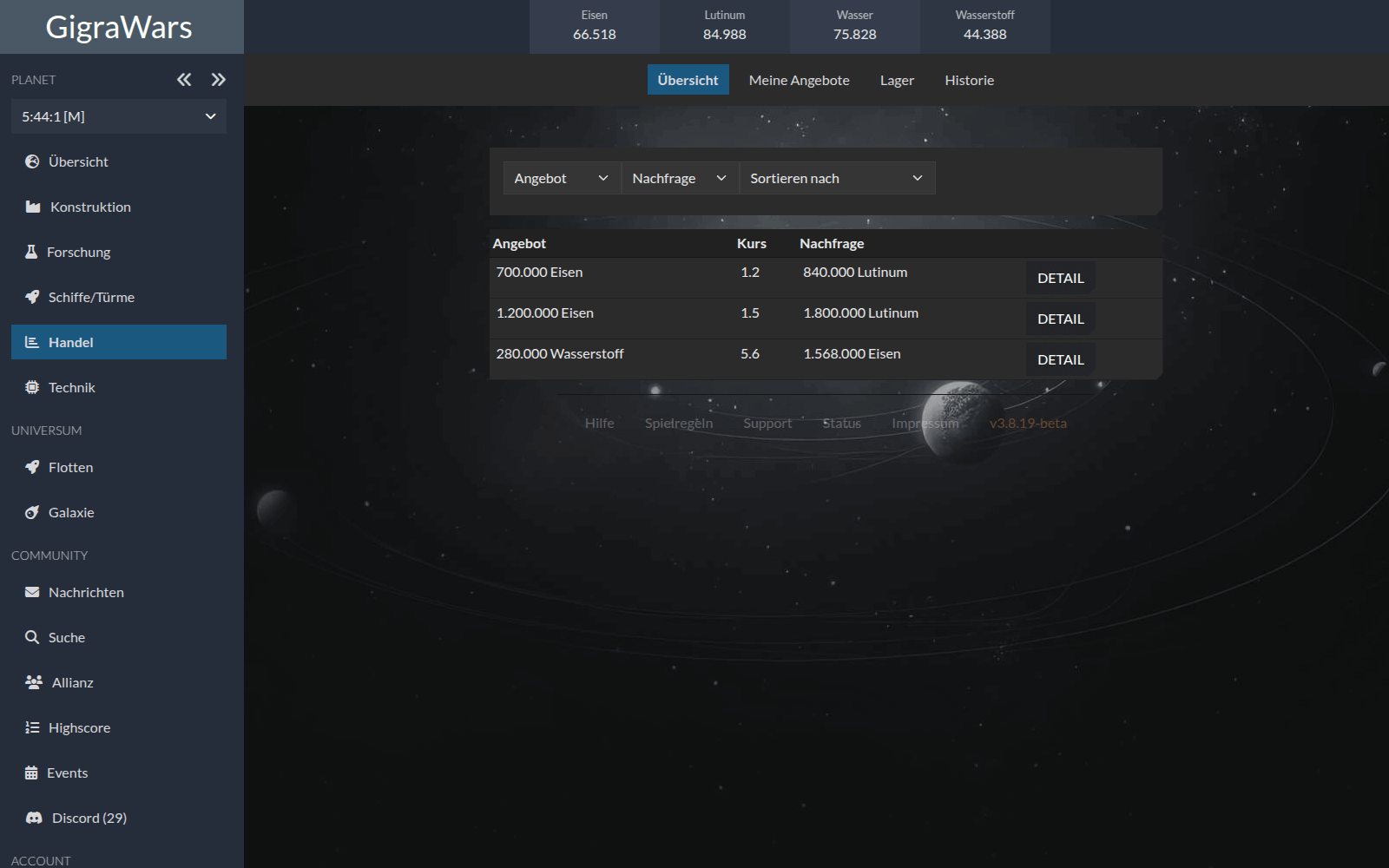Open DETAIL for 1.200.000 Eisen offer
This screenshot has width=1389, height=868.
1060,319
